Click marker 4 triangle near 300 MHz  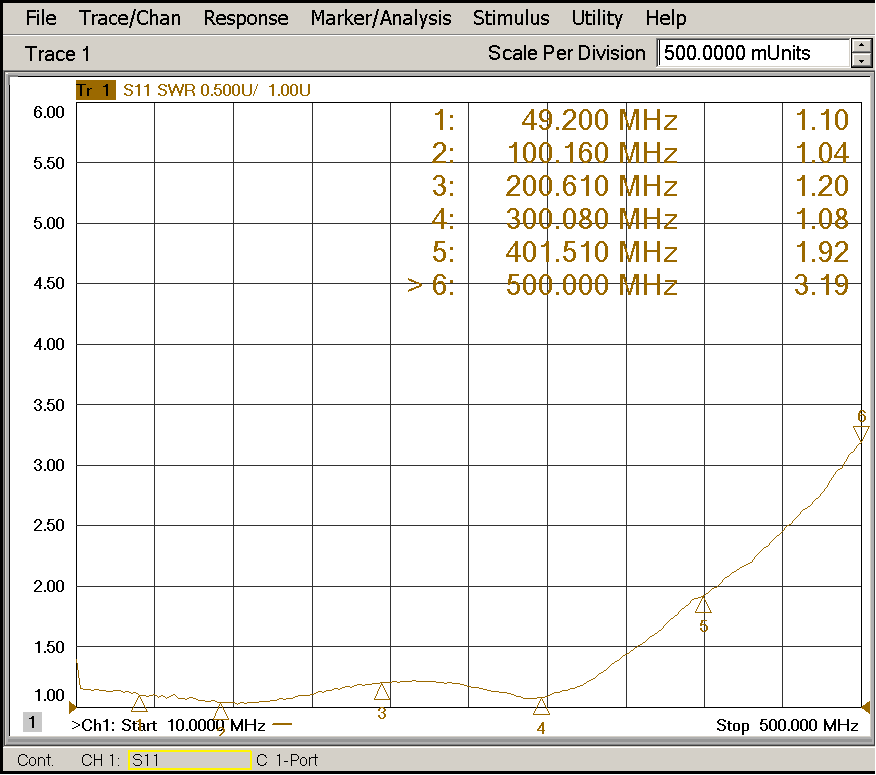point(541,706)
